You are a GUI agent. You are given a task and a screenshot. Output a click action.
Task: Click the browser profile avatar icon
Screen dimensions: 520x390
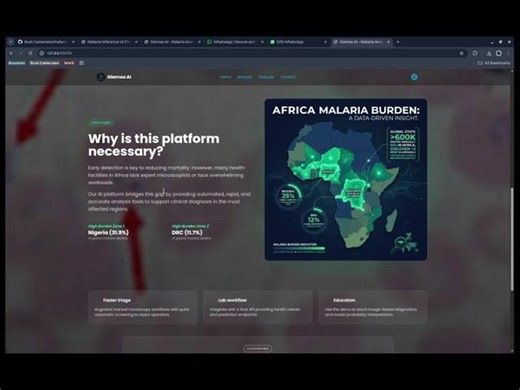(x=499, y=53)
